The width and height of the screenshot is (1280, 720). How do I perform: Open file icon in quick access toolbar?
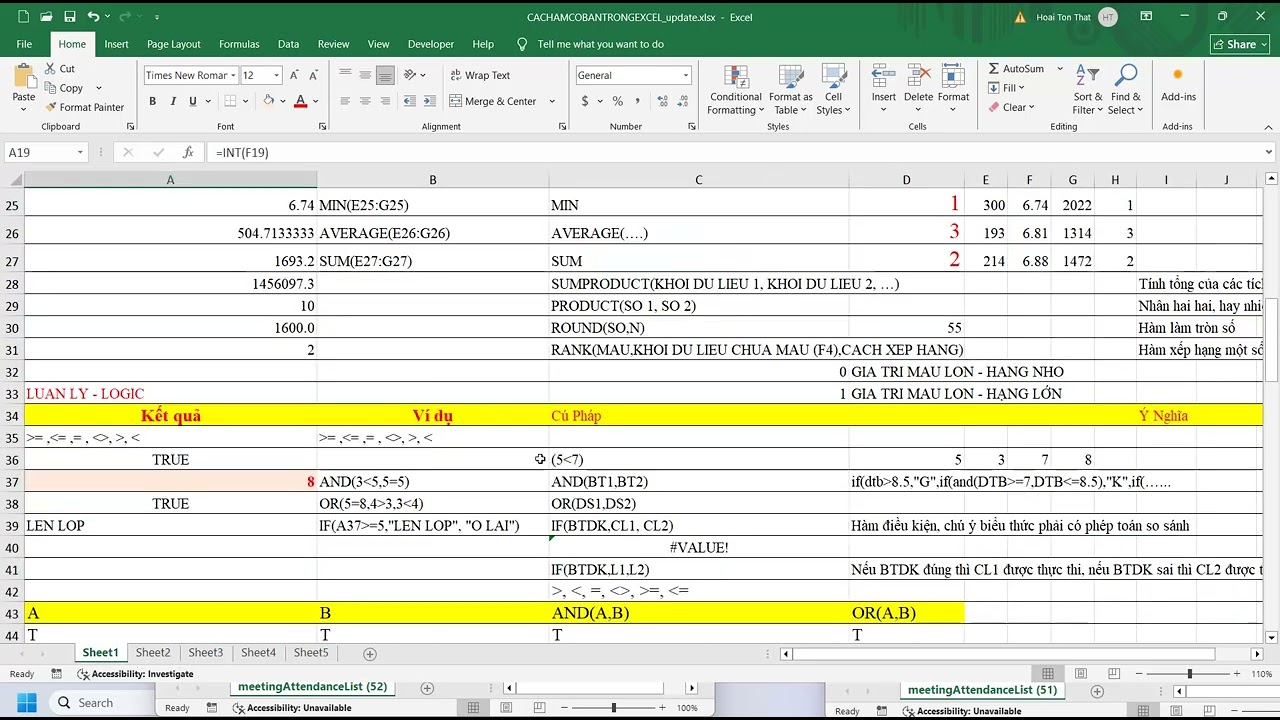pyautogui.click(x=47, y=17)
